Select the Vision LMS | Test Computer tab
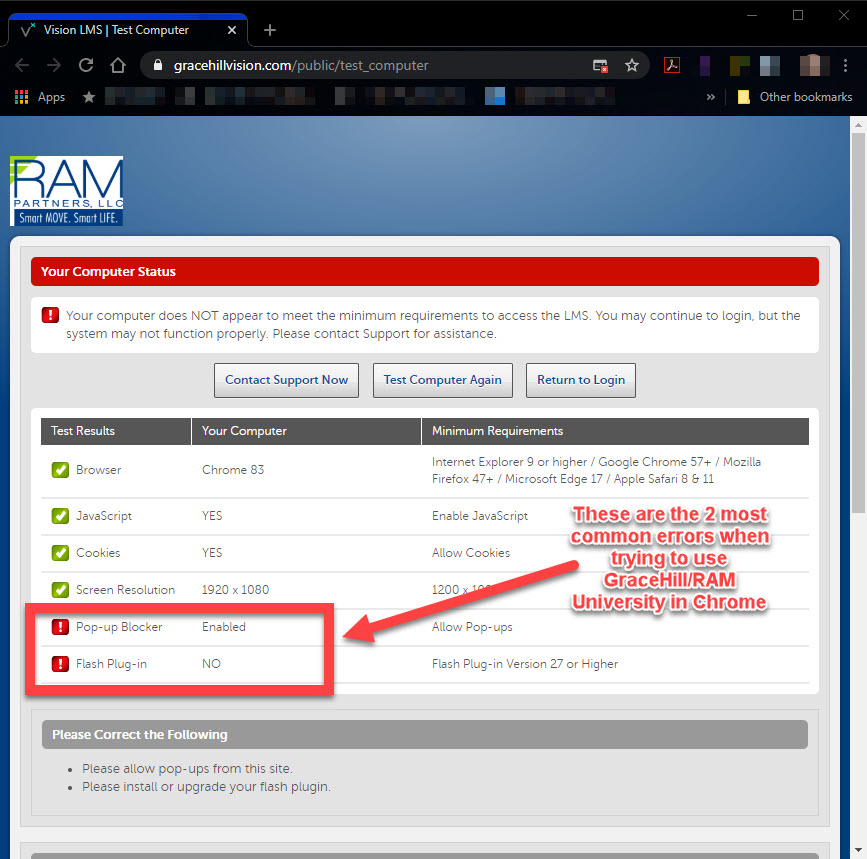This screenshot has width=867, height=859. 128,30
